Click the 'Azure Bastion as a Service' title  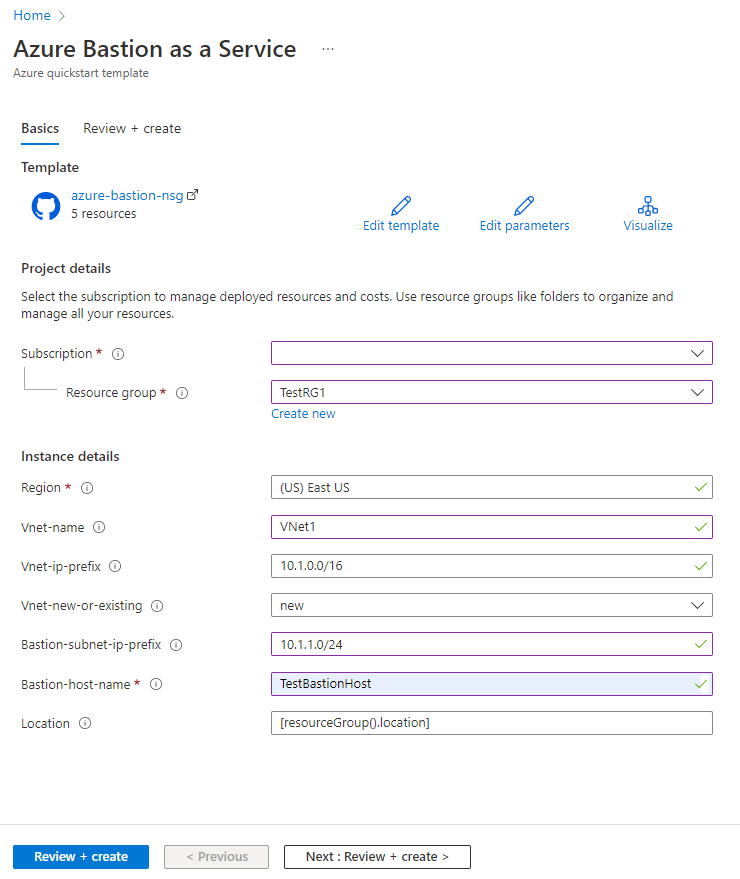point(155,49)
